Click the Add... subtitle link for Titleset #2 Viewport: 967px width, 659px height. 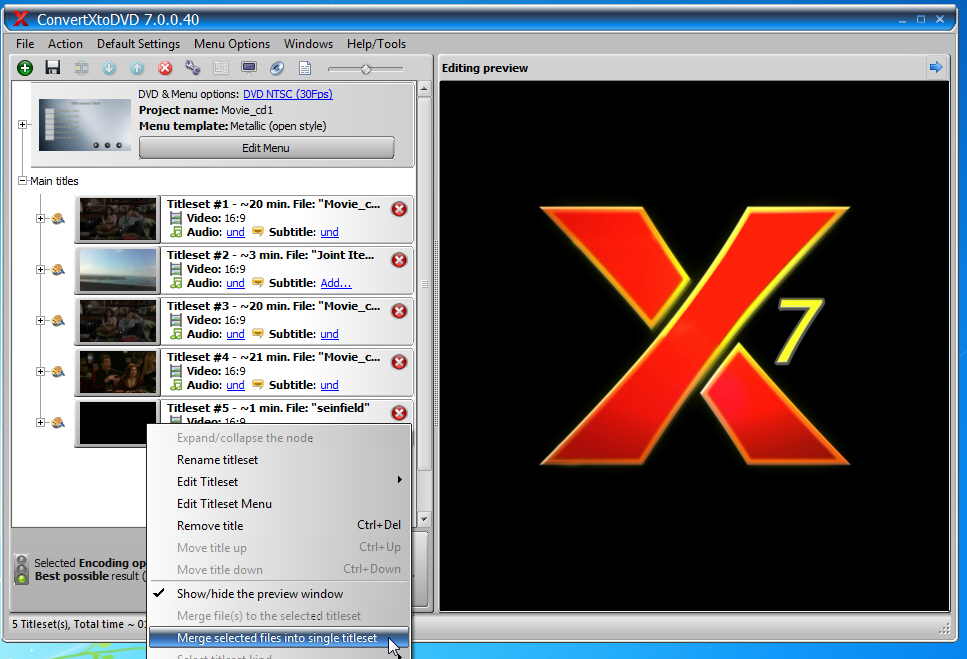(336, 283)
